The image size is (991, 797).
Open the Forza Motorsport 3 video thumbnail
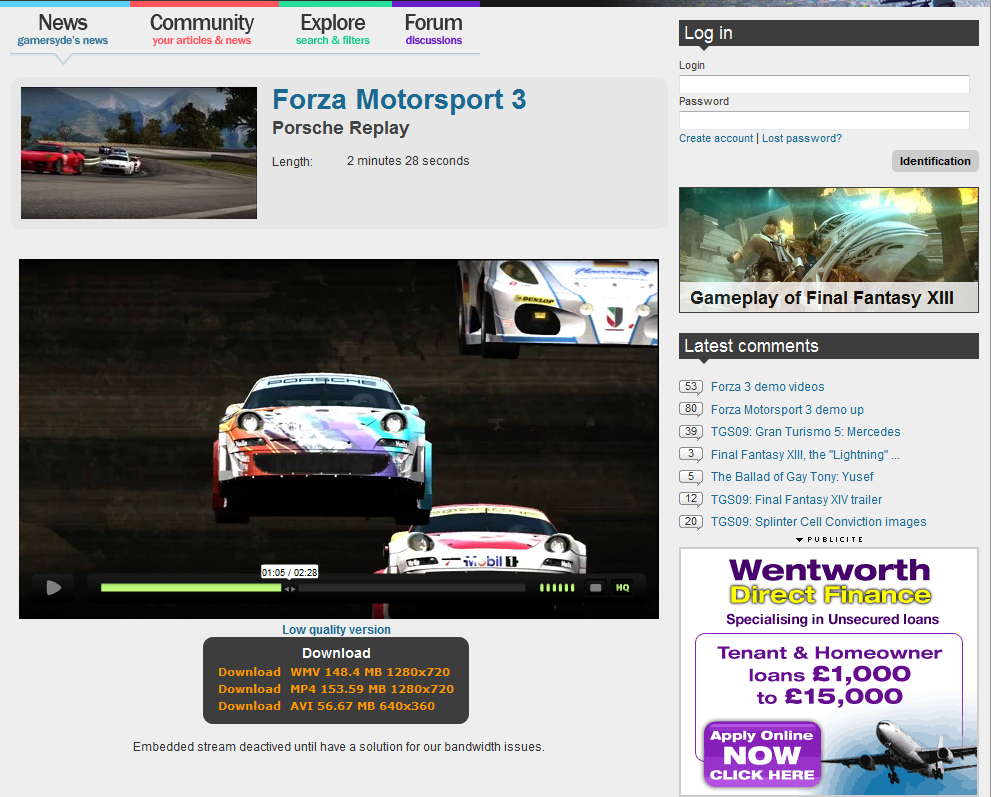click(139, 153)
